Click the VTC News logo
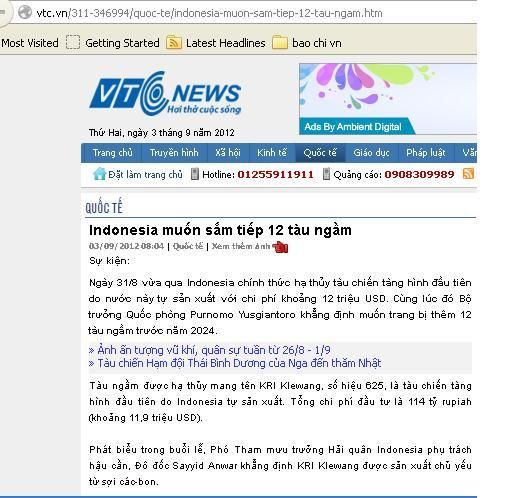 165,94
